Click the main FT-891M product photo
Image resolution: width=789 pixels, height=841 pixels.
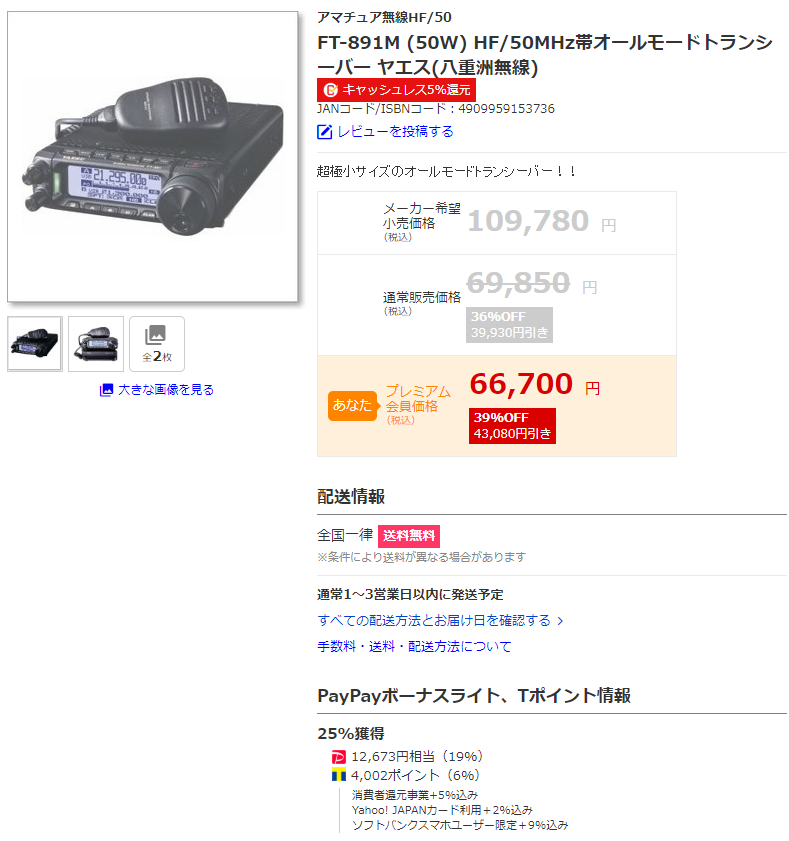click(x=153, y=157)
